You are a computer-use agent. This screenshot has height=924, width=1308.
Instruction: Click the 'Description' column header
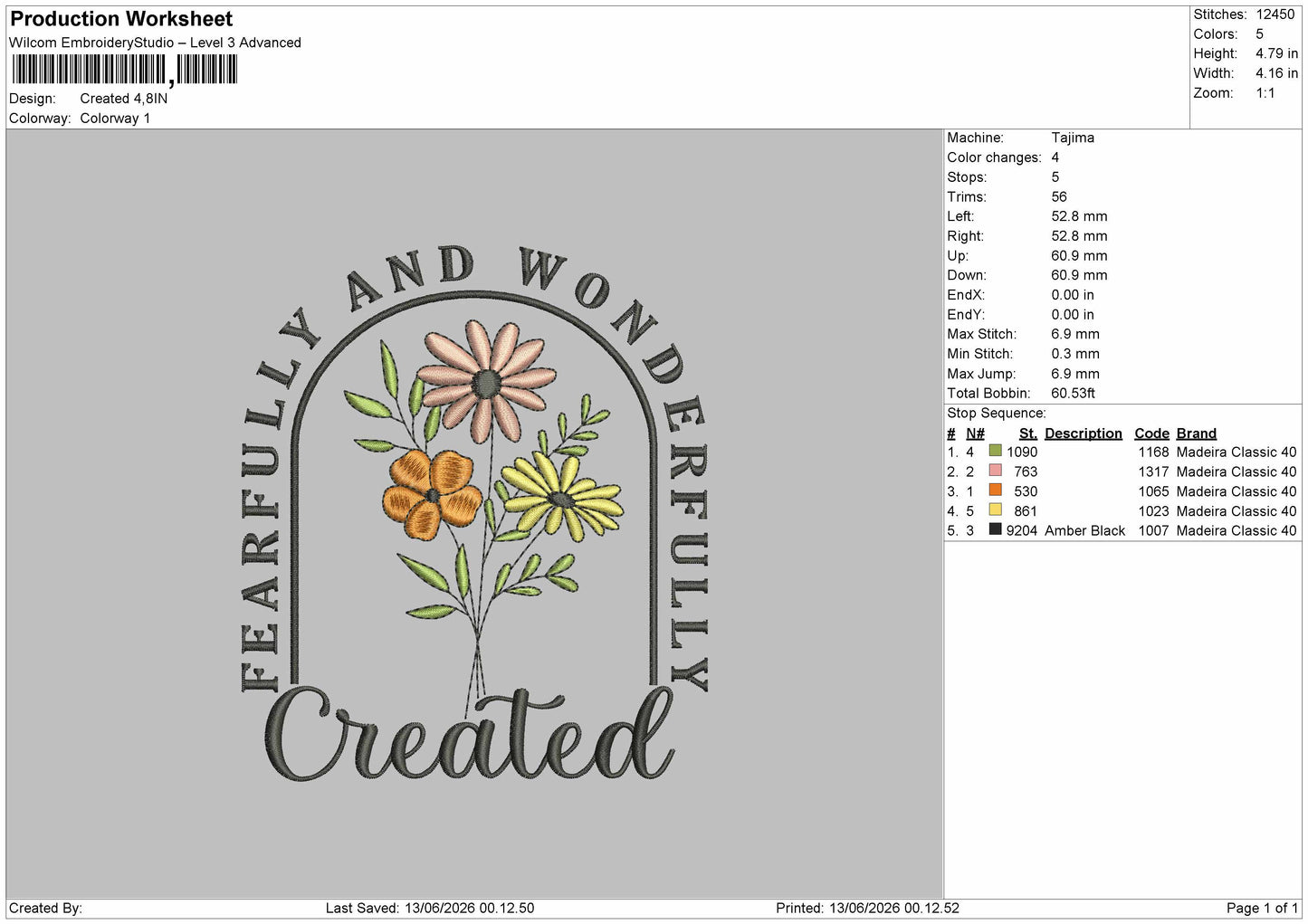pyautogui.click(x=1083, y=433)
